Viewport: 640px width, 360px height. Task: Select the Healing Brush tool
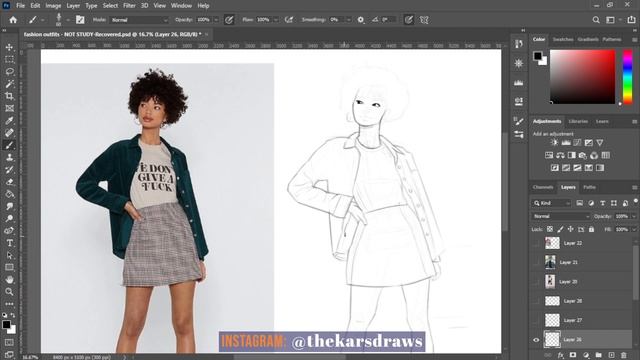pos(9,133)
